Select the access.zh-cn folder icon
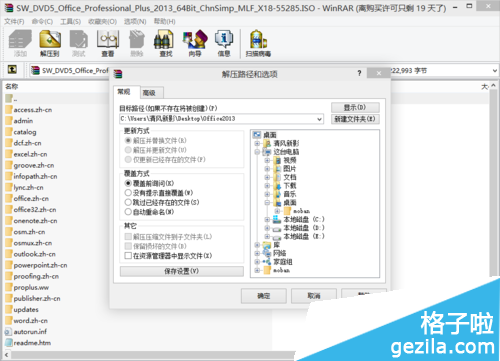The image size is (500, 361). click(9, 110)
